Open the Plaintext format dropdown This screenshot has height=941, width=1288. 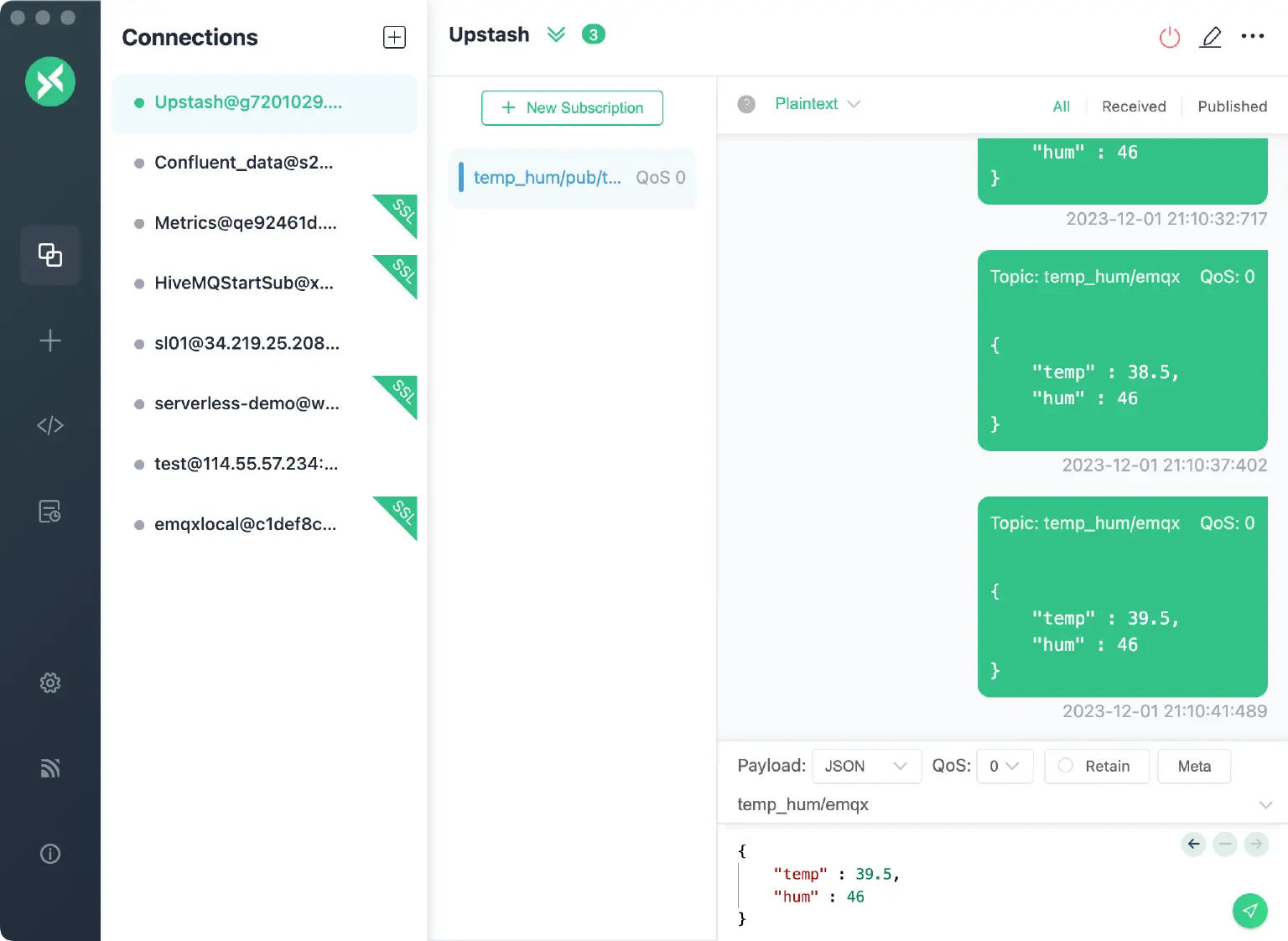(x=818, y=104)
